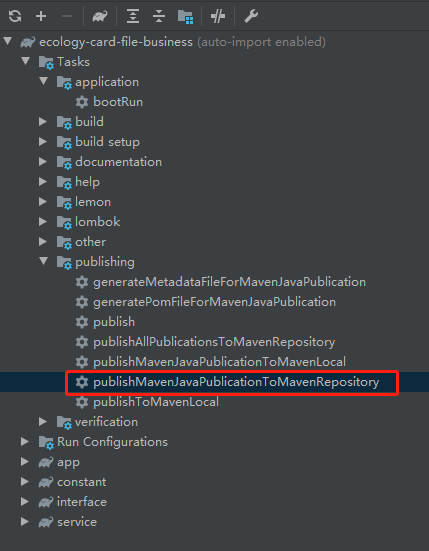The image size is (429, 551).
Task: Click the Show Dependencies folder icon
Action: [186, 17]
